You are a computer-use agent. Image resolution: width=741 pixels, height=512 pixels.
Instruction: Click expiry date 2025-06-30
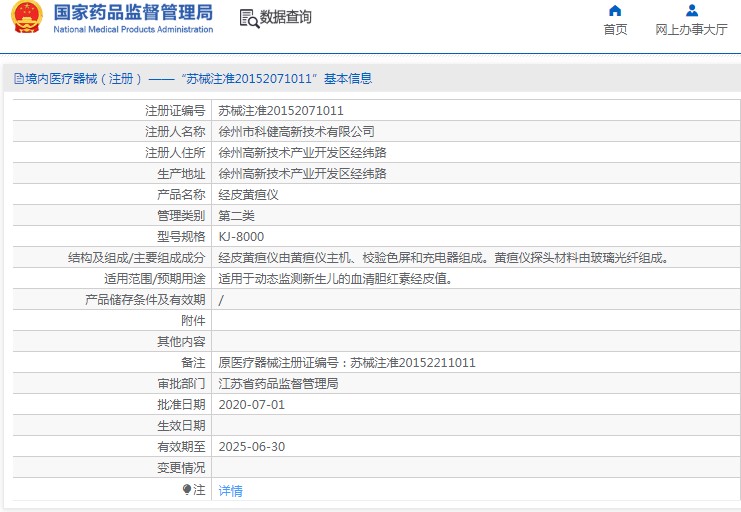[x=252, y=447]
